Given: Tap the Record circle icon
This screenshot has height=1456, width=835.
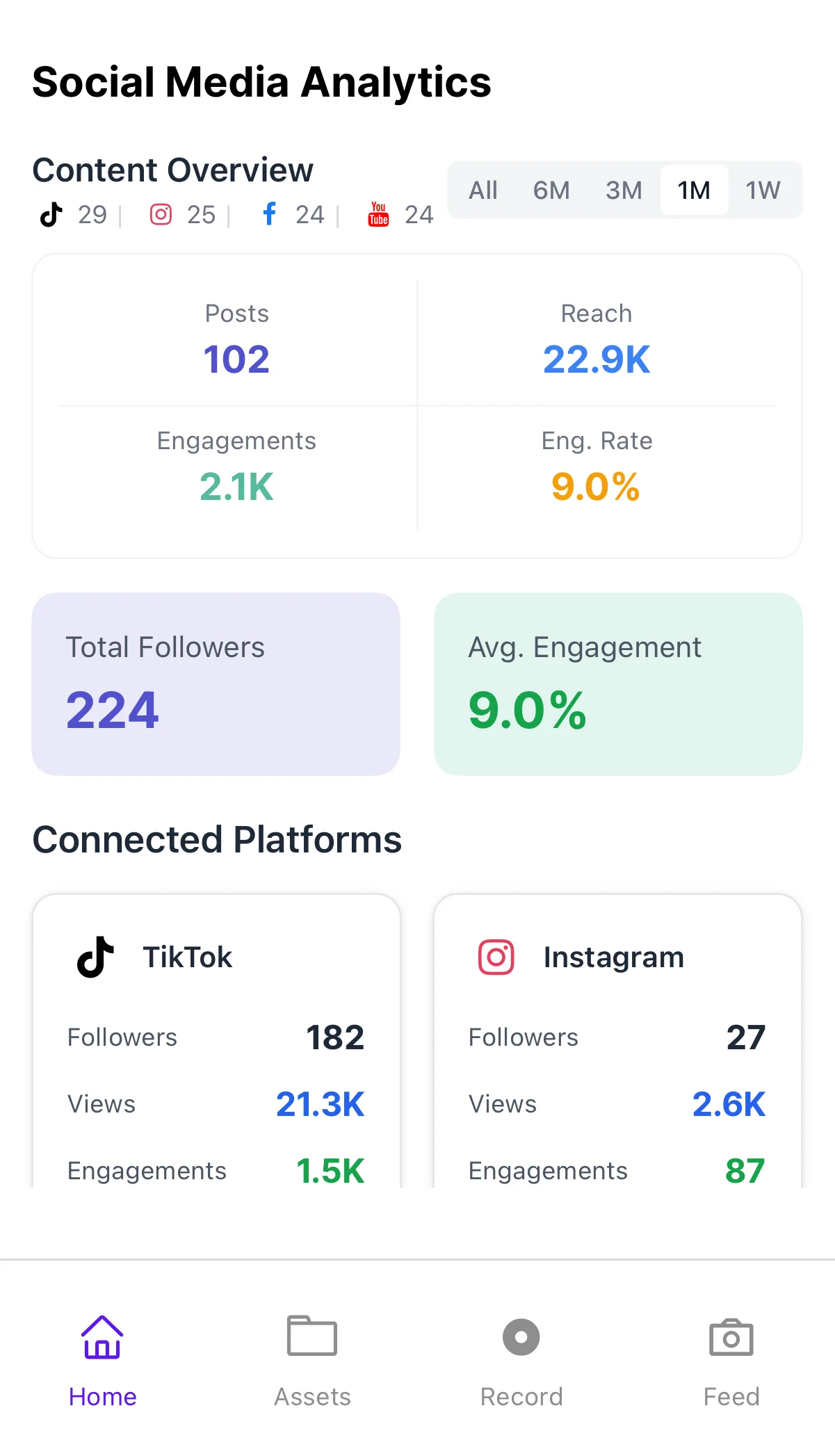Looking at the screenshot, I should (521, 1337).
